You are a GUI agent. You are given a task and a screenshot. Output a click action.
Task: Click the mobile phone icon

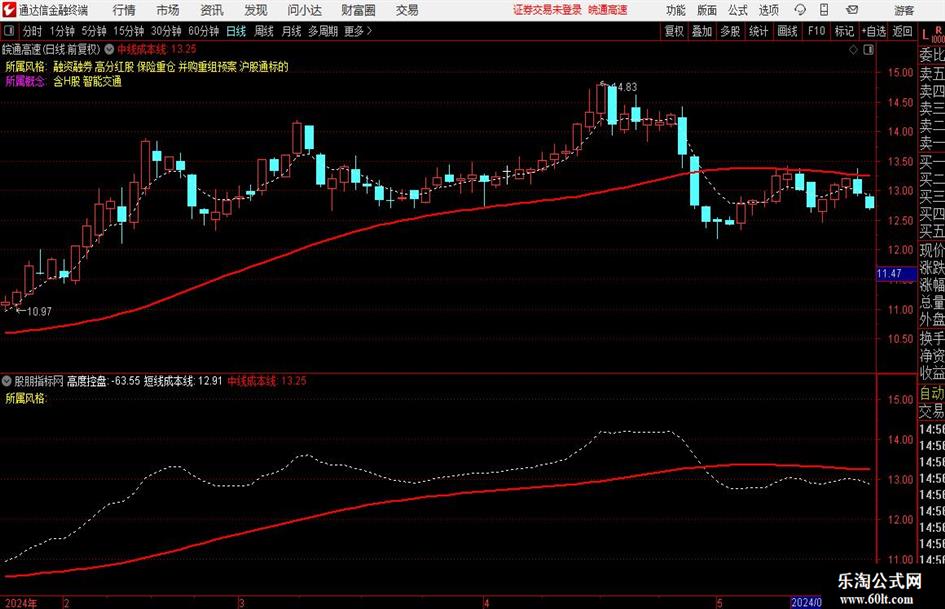click(x=824, y=10)
